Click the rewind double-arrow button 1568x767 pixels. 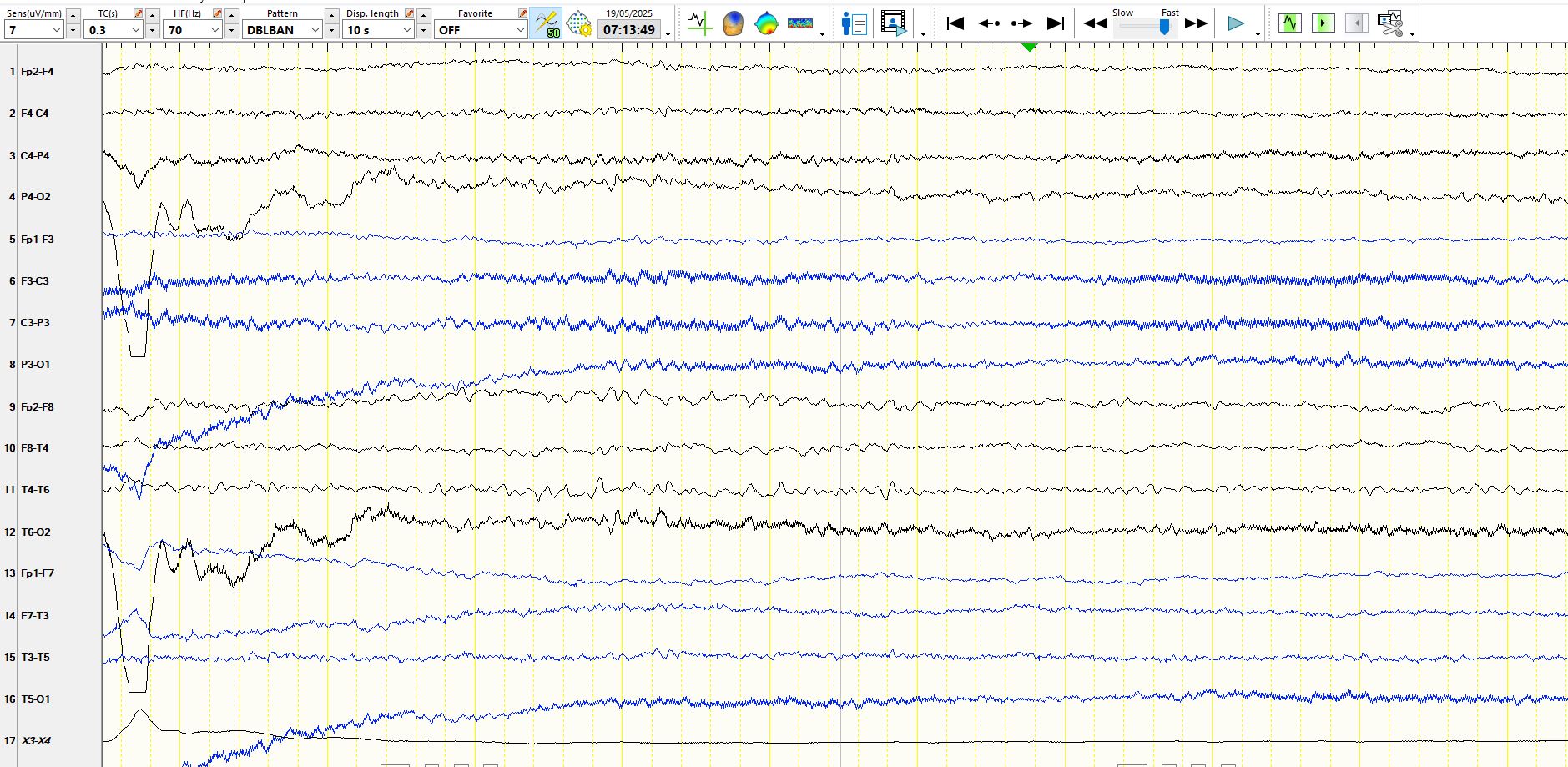[x=1095, y=23]
